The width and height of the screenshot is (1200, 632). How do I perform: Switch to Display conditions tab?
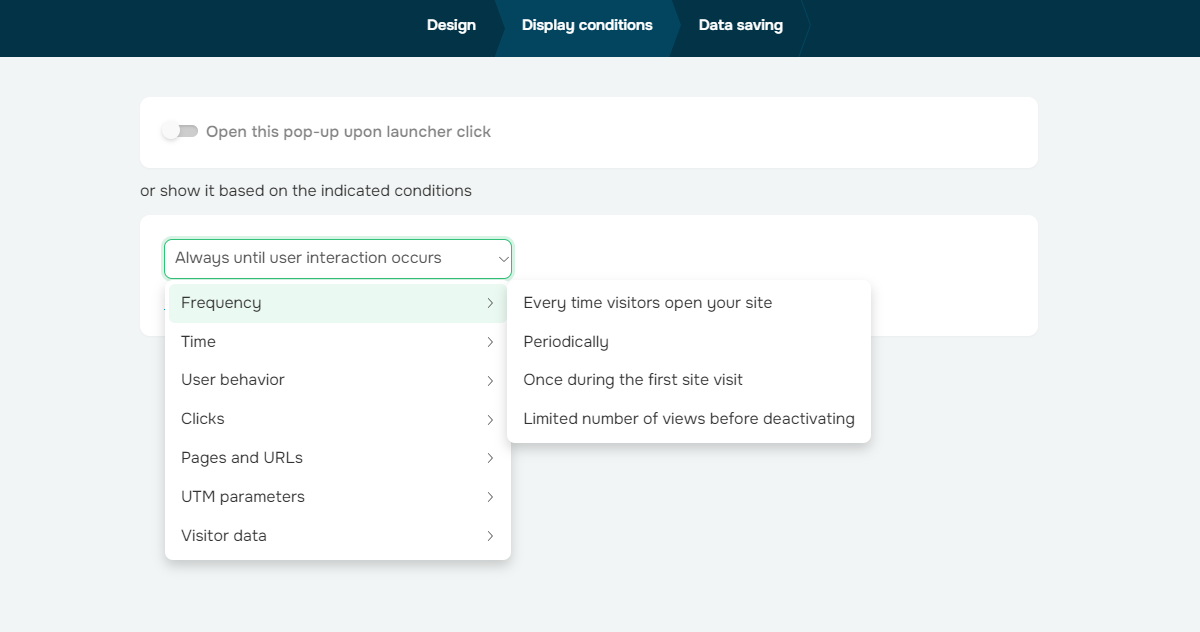[x=587, y=25]
